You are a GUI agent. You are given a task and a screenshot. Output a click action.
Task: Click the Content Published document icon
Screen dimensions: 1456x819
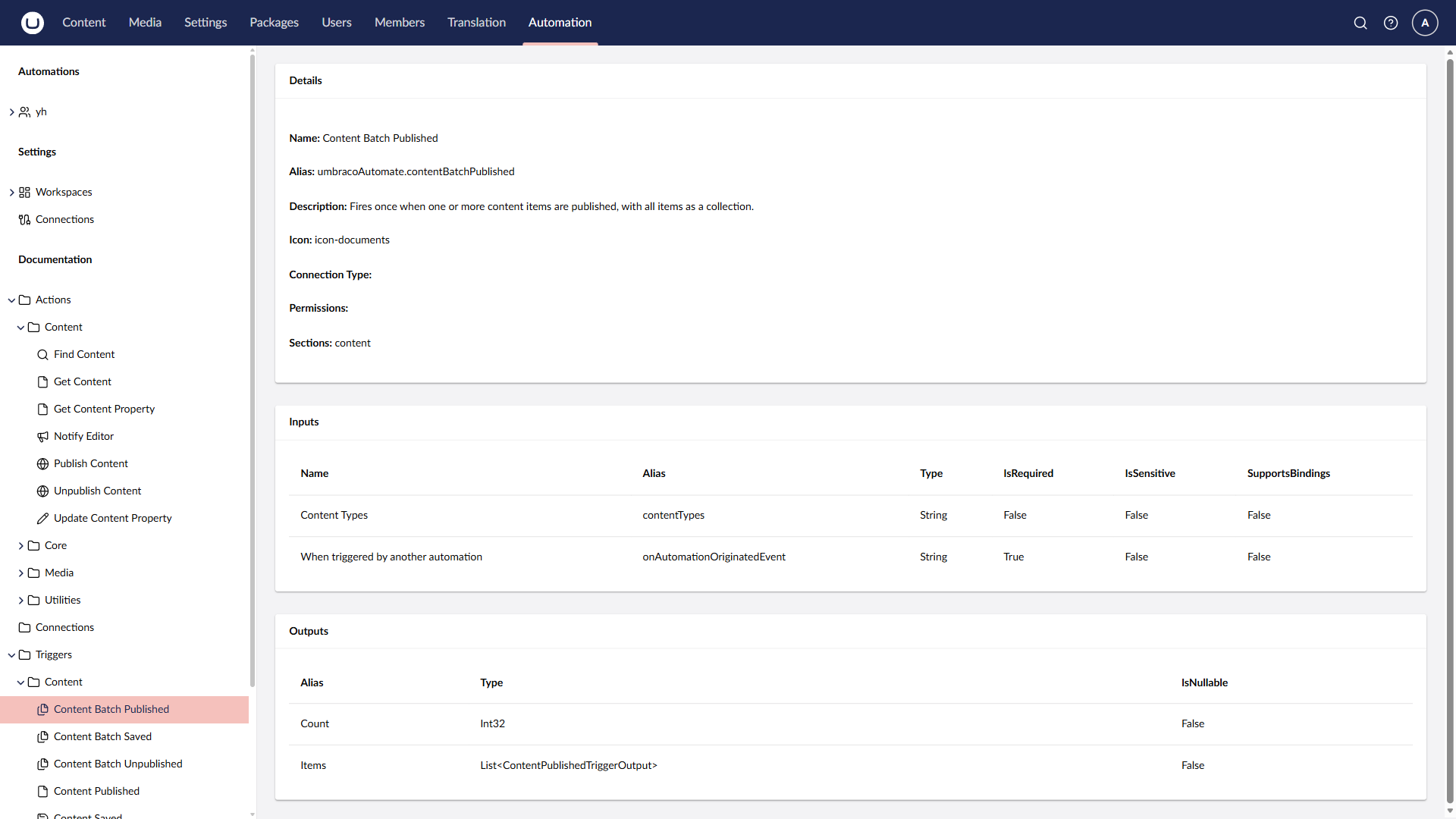point(43,792)
